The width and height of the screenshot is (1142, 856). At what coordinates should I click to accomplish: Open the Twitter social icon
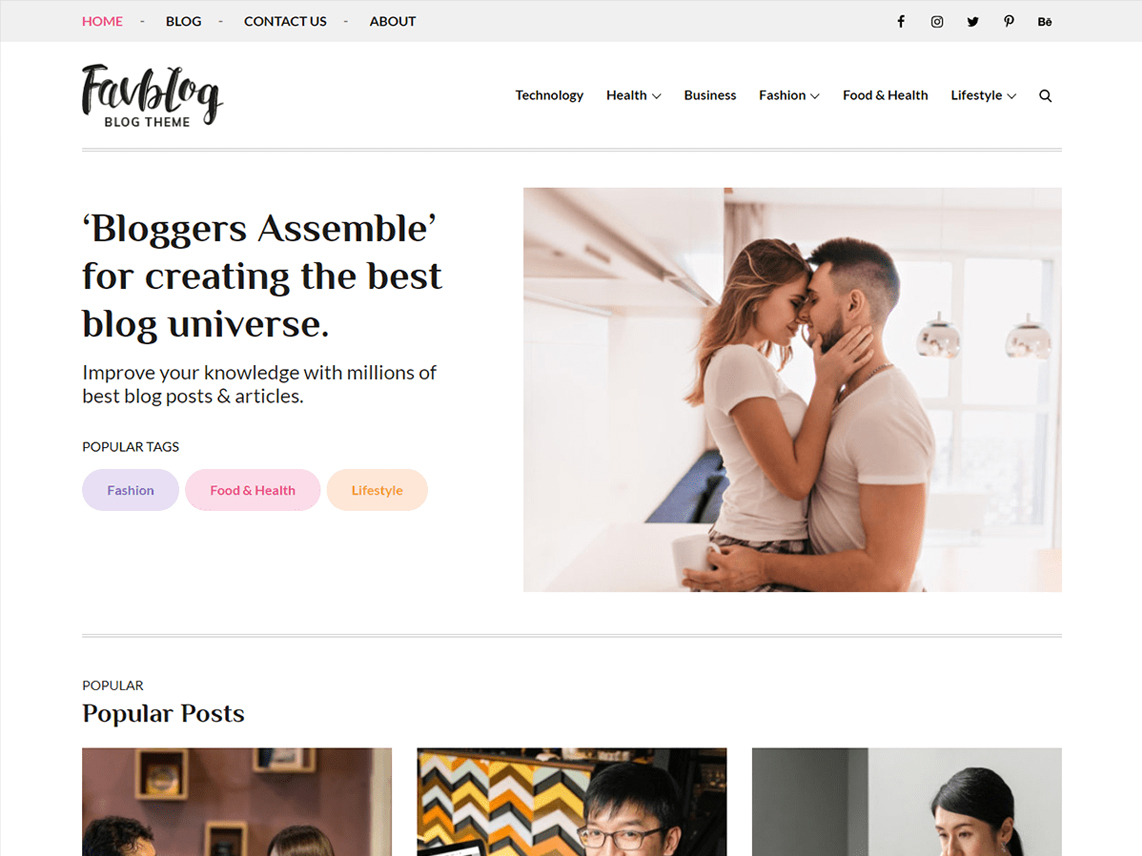click(973, 22)
